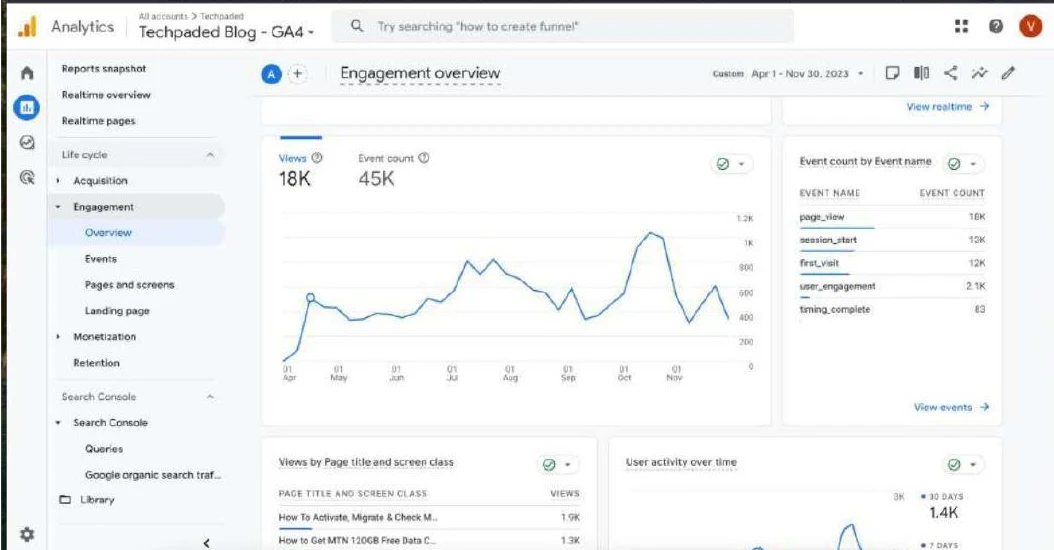Open the Google apps grid icon

pos(961,26)
